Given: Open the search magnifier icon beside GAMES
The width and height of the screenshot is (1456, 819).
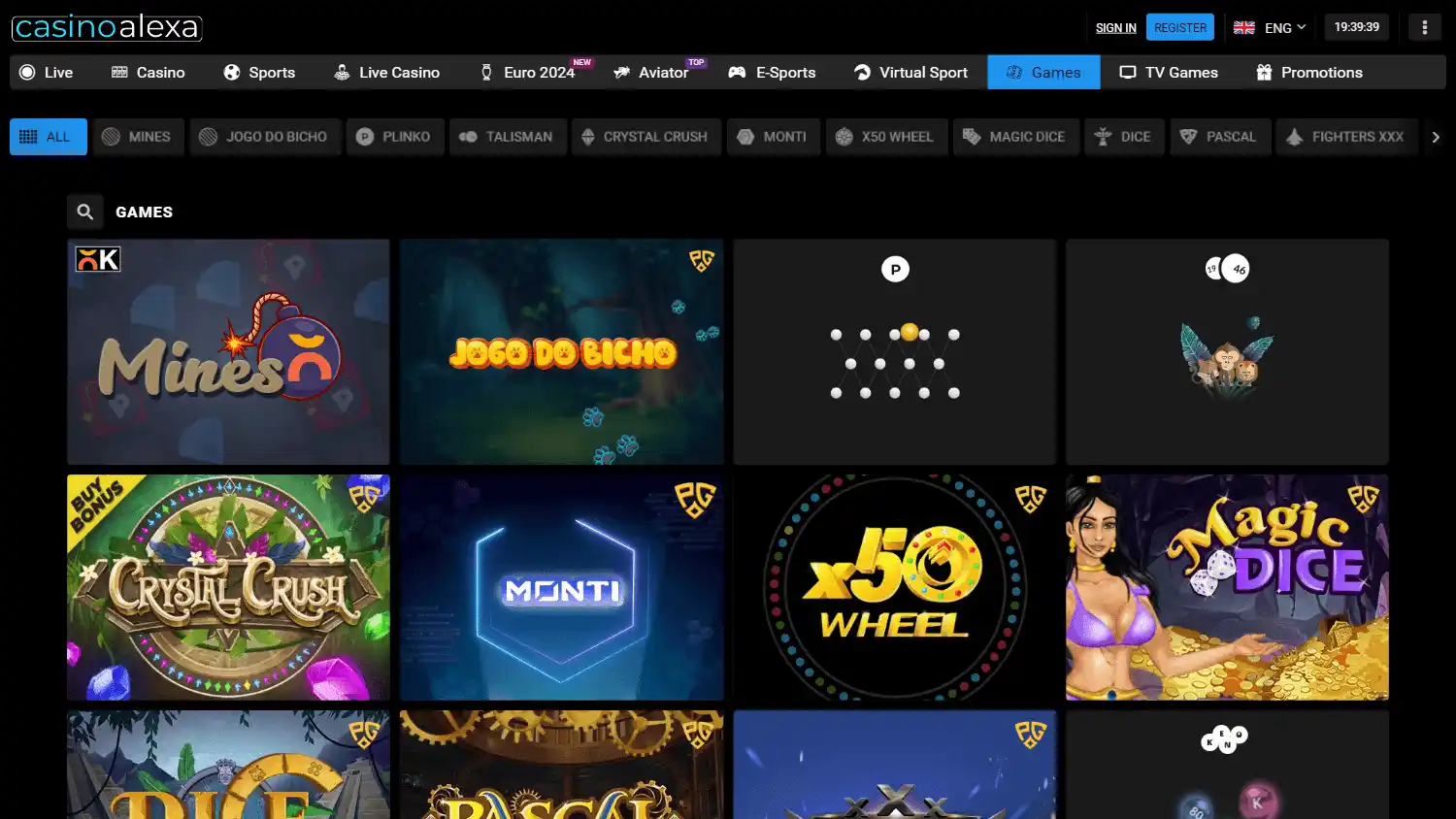Looking at the screenshot, I should tap(85, 212).
